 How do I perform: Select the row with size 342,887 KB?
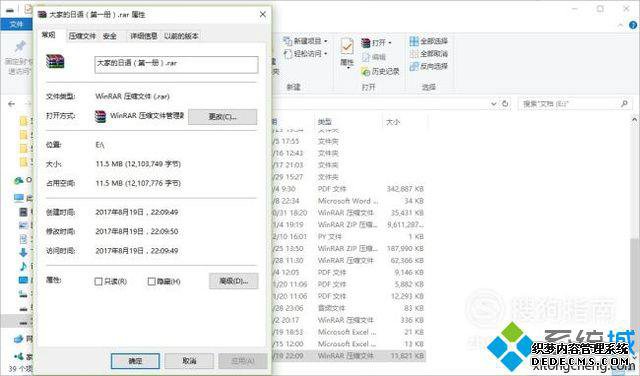point(349,189)
